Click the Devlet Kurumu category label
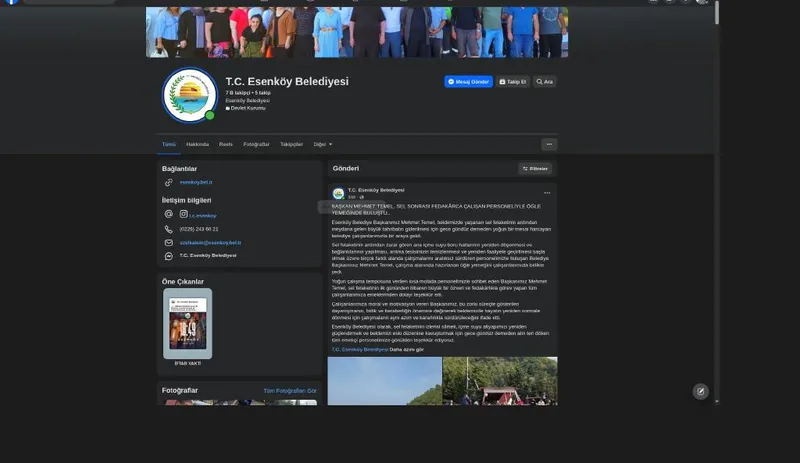Screen dimensions: 800x463 coord(248,108)
